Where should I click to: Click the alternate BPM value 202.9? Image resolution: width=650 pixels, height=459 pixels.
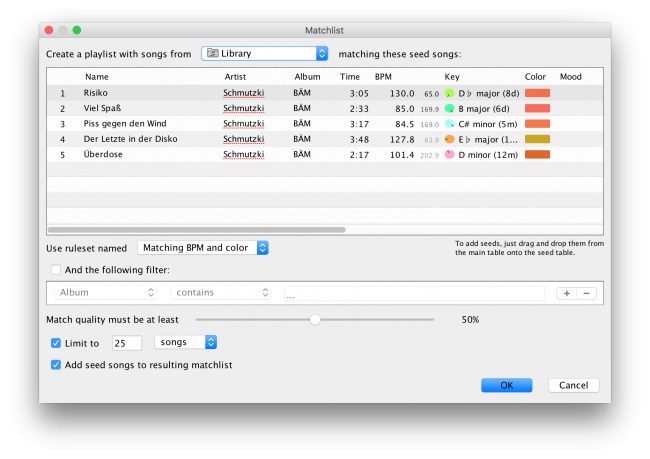[429, 155]
